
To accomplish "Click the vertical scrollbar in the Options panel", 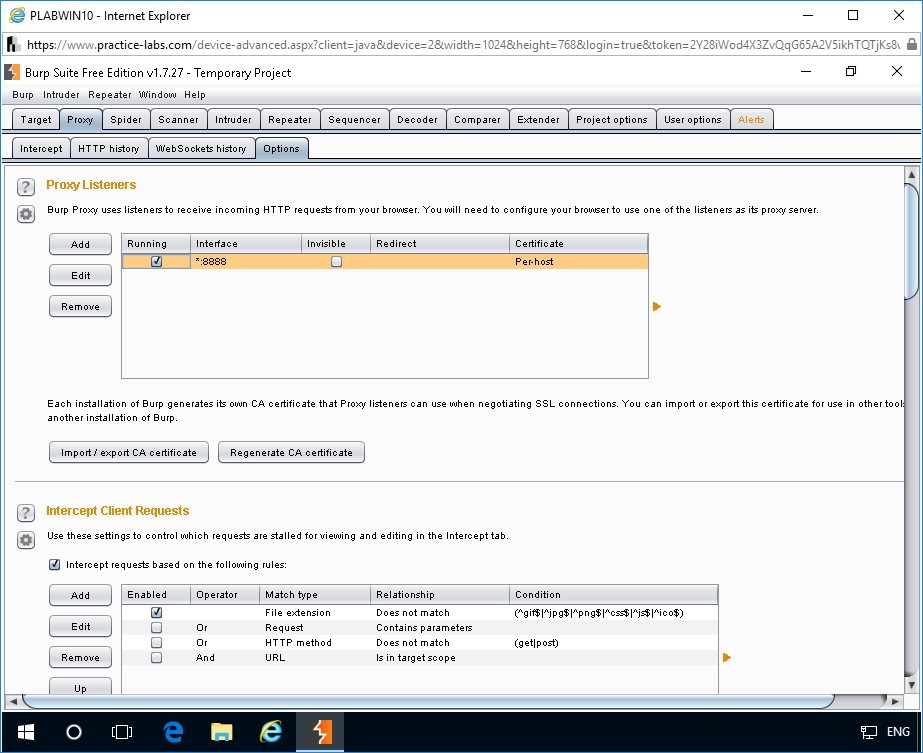I will 910,240.
